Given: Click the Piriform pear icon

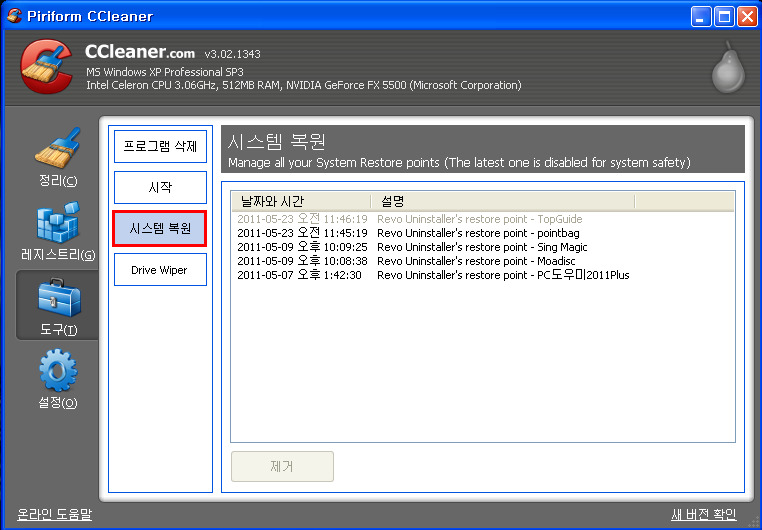Looking at the screenshot, I should coord(728,68).
